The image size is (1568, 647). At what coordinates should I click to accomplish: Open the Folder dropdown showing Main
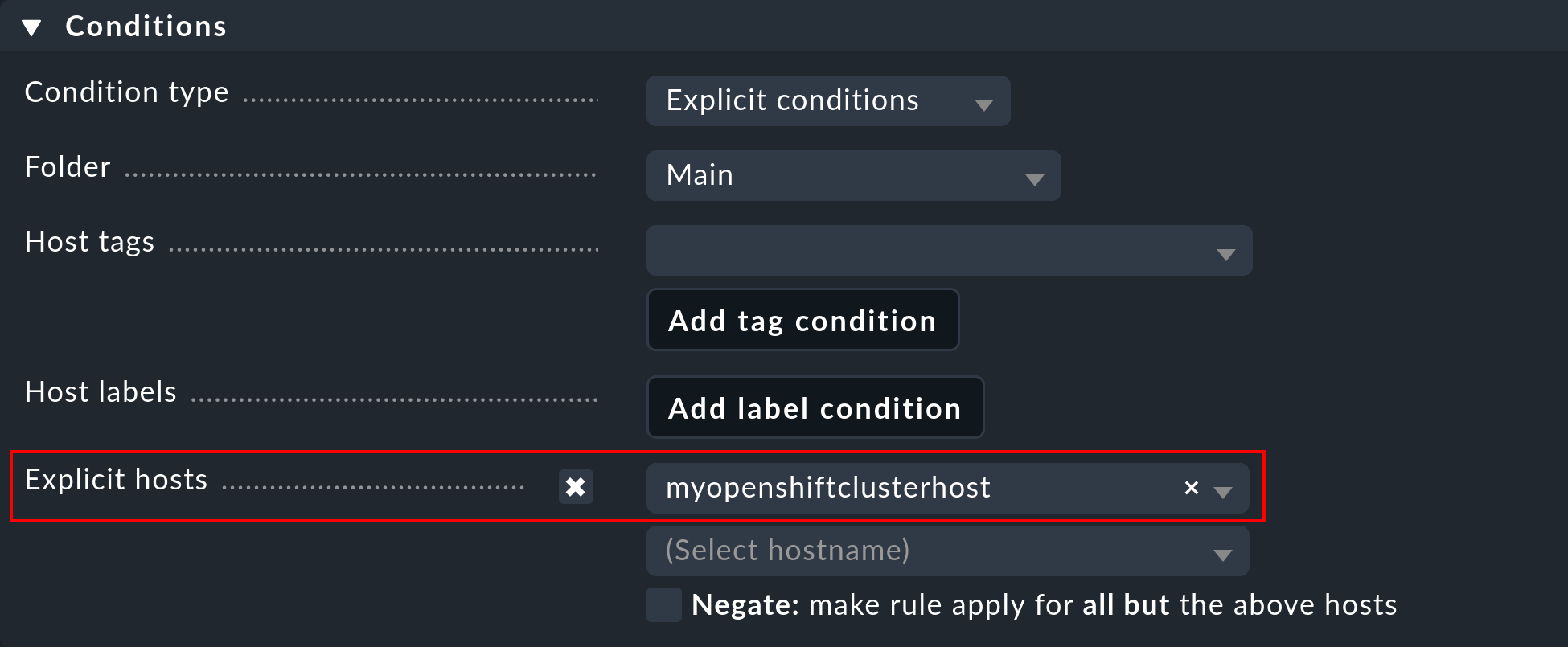click(852, 176)
